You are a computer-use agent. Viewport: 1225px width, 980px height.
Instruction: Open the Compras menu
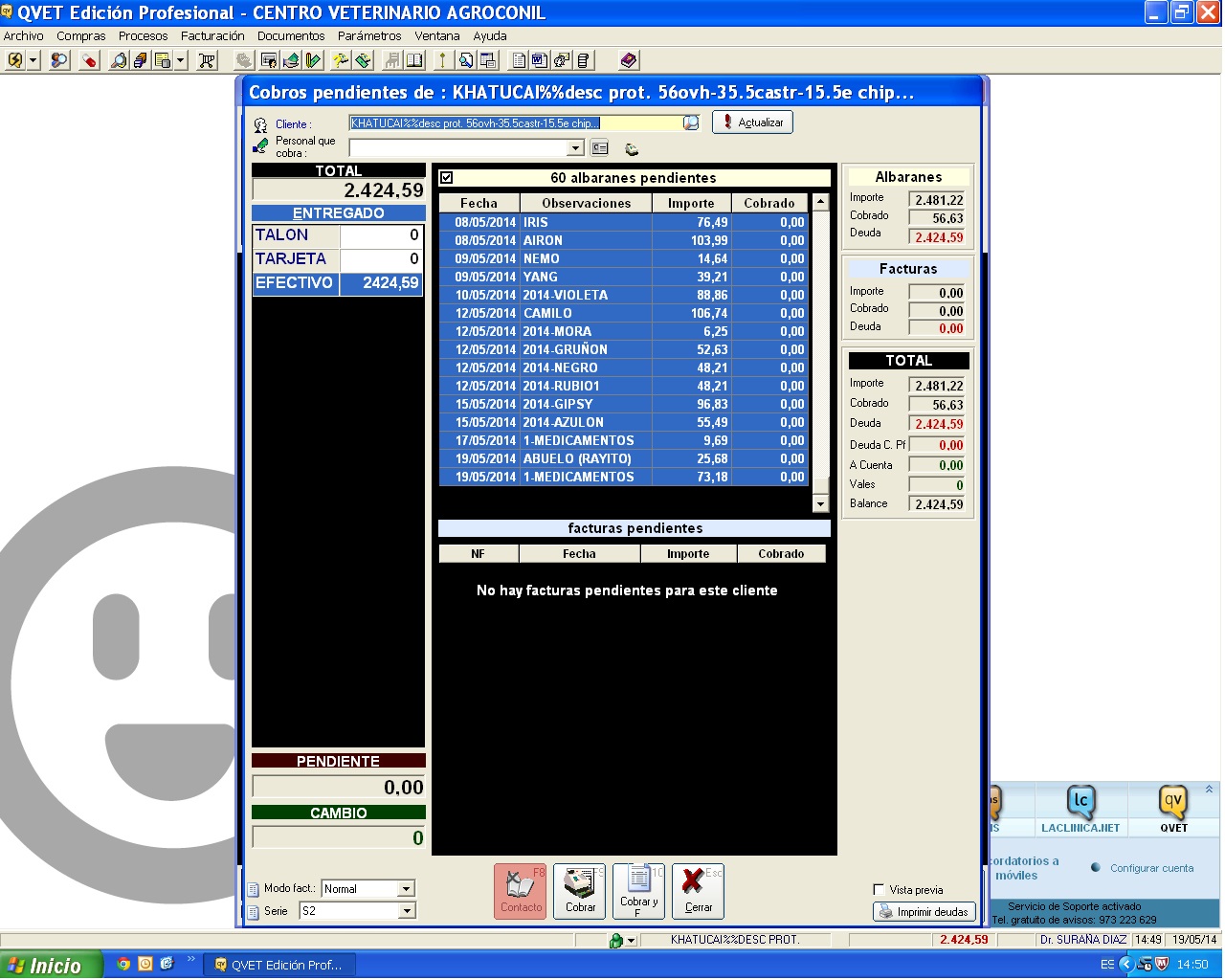pos(81,36)
